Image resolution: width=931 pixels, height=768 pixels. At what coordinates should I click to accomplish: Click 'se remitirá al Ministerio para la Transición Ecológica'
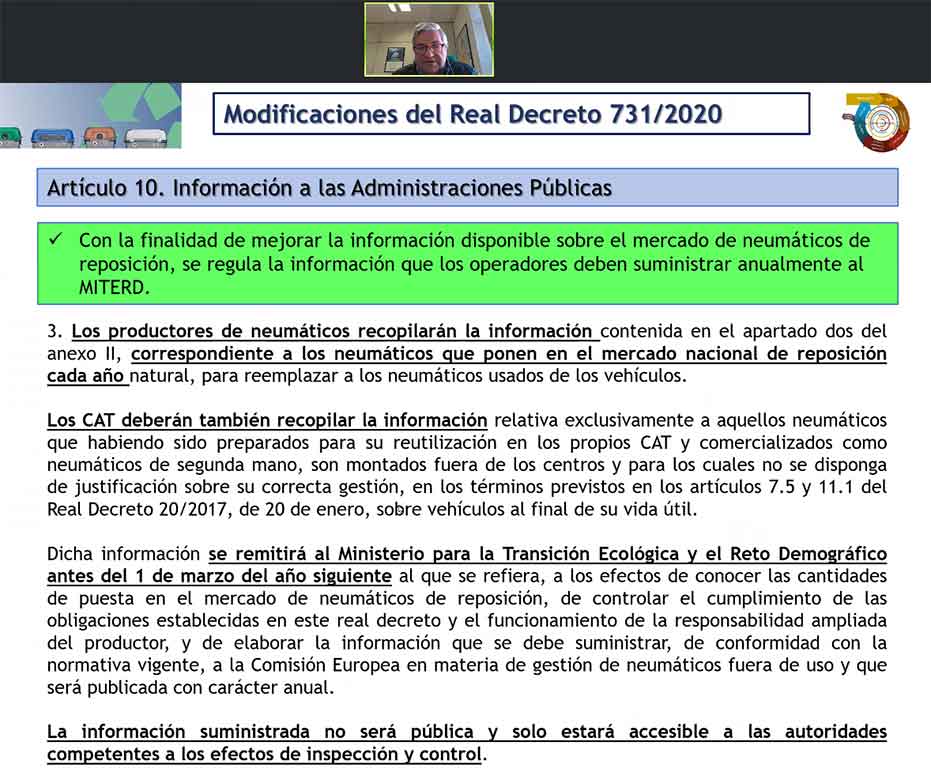444,554
